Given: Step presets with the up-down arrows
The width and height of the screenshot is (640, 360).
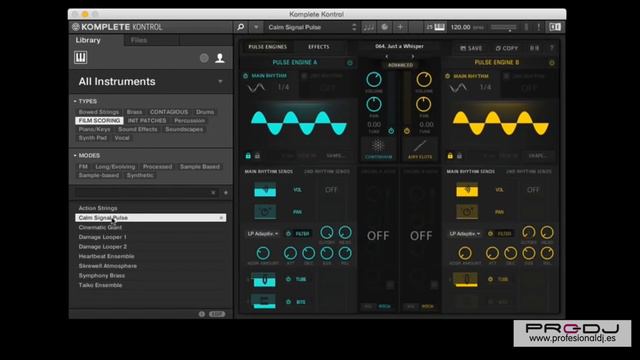Looking at the screenshot, I should (354, 27).
